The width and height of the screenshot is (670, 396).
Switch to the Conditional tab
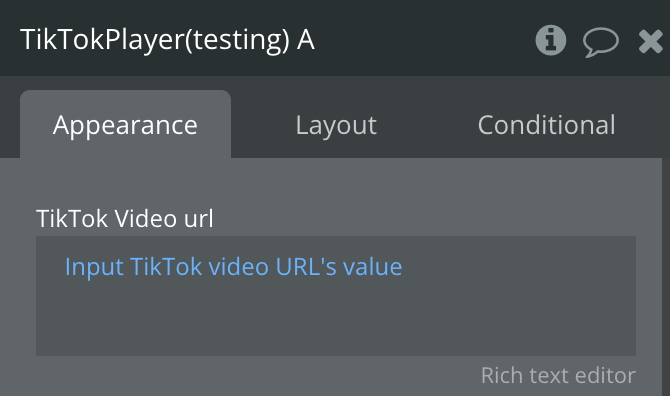pyautogui.click(x=547, y=125)
